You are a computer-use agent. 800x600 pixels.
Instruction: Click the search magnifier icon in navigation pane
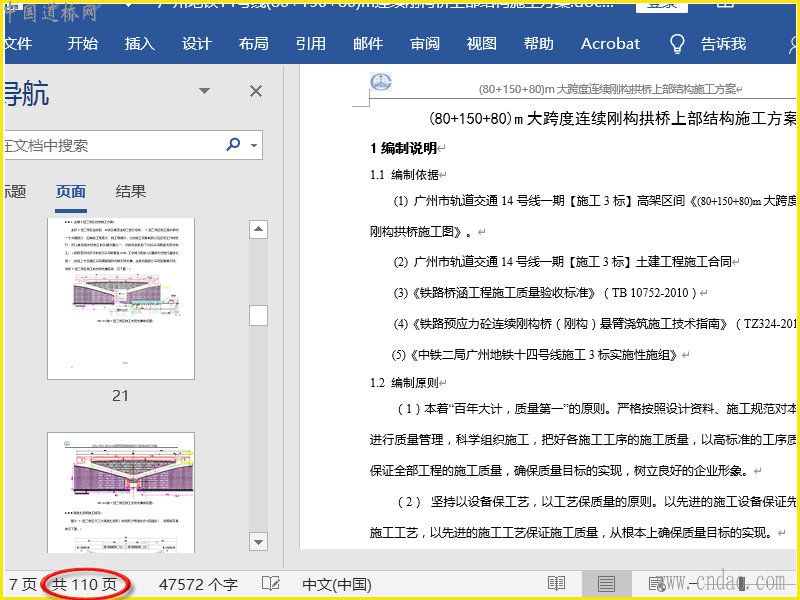233,144
